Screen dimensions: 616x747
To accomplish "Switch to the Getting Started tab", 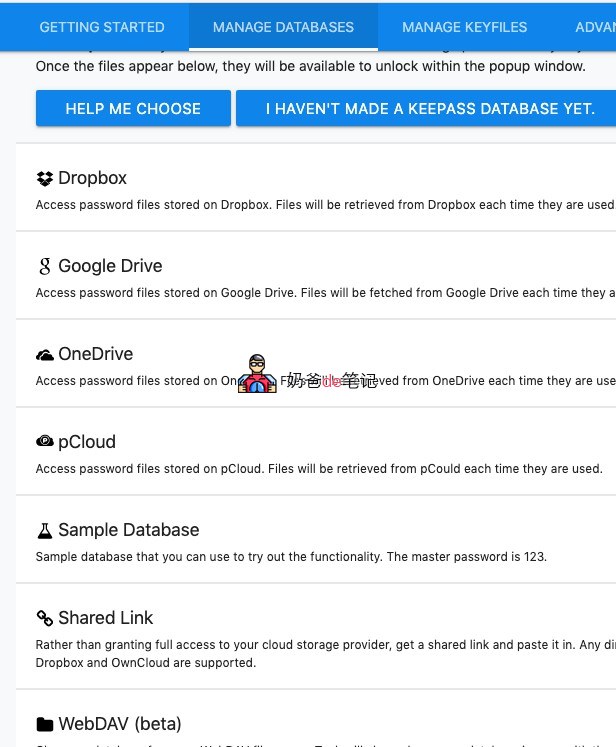I will 102,27.
